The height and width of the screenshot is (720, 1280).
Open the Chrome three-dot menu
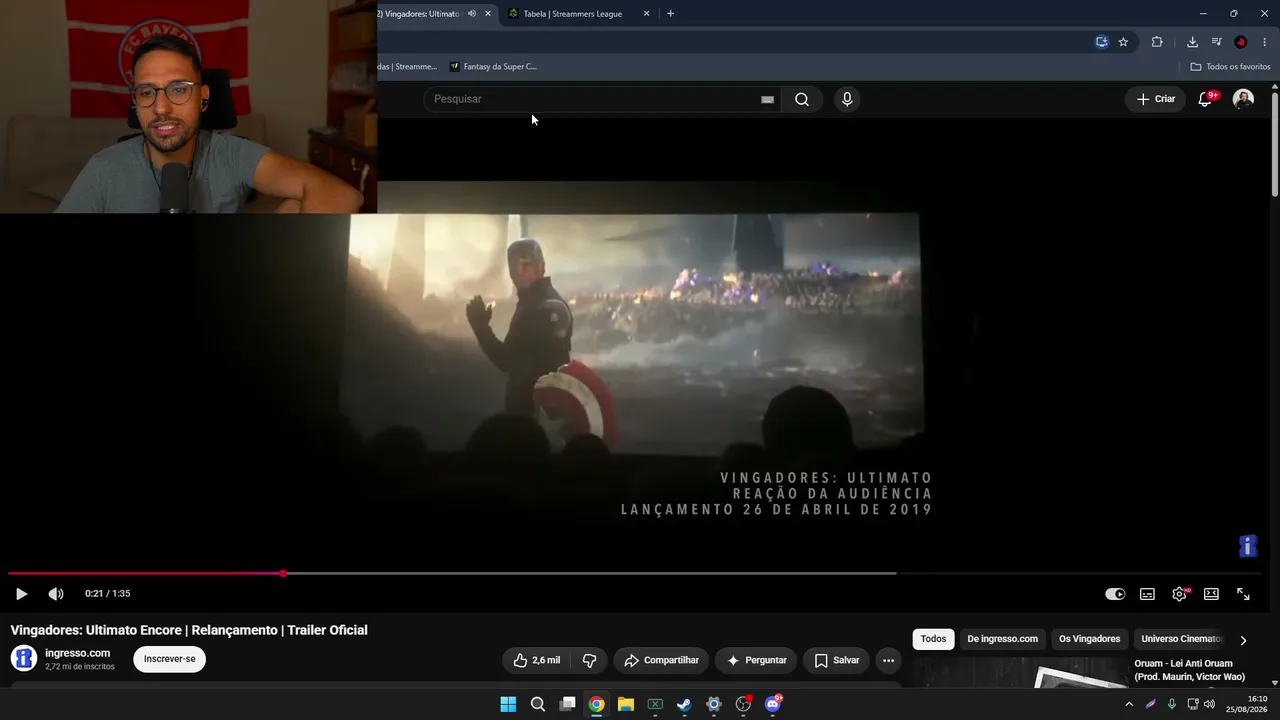1265,42
